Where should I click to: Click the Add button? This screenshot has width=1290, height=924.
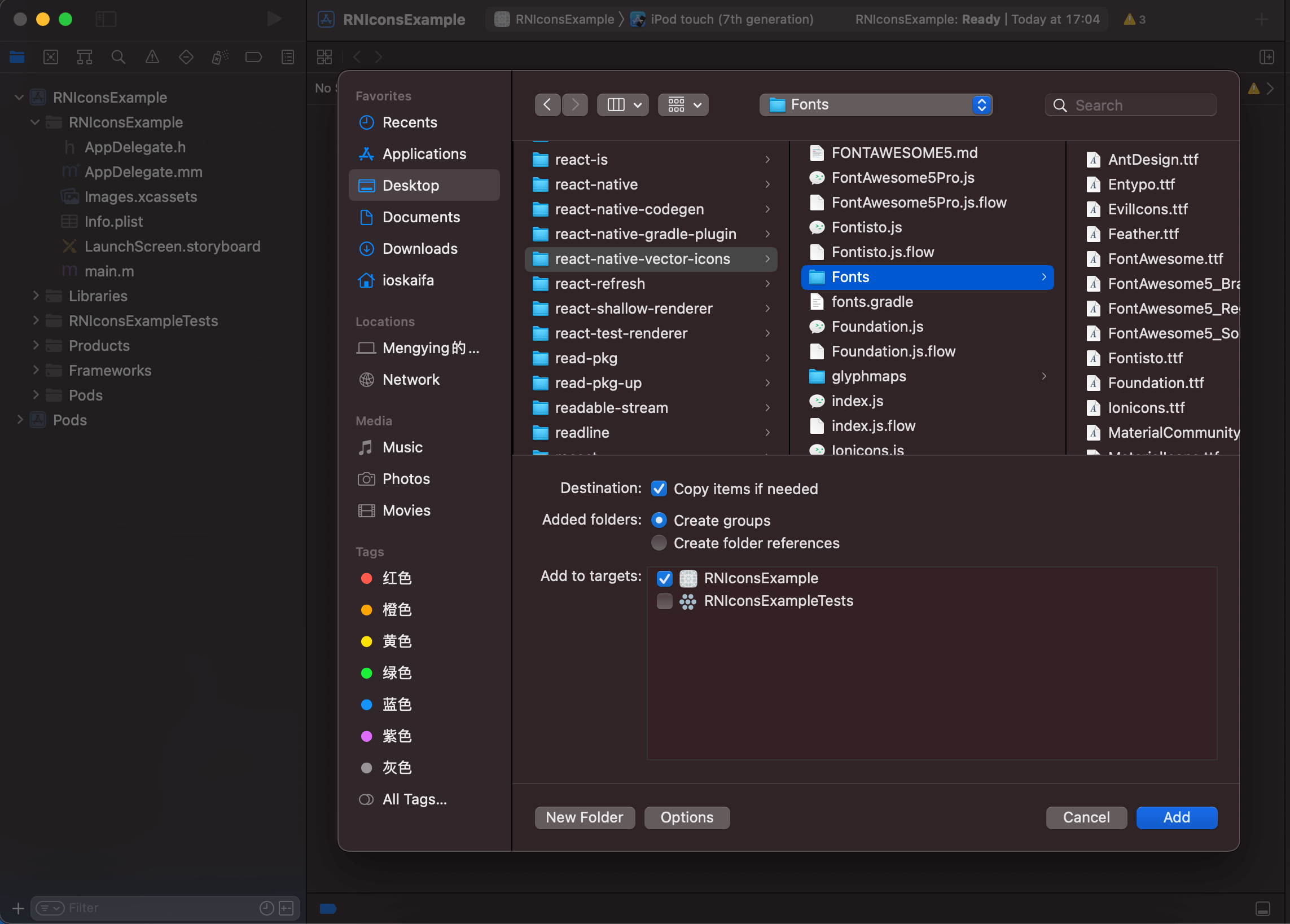(x=1176, y=817)
